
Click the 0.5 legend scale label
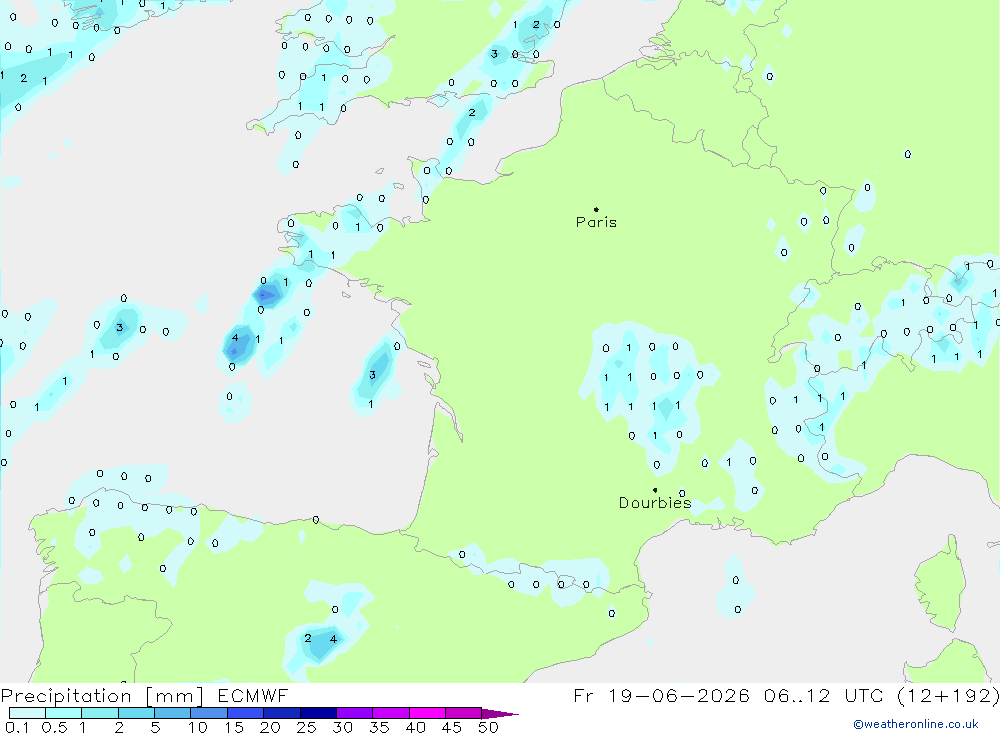click(54, 727)
